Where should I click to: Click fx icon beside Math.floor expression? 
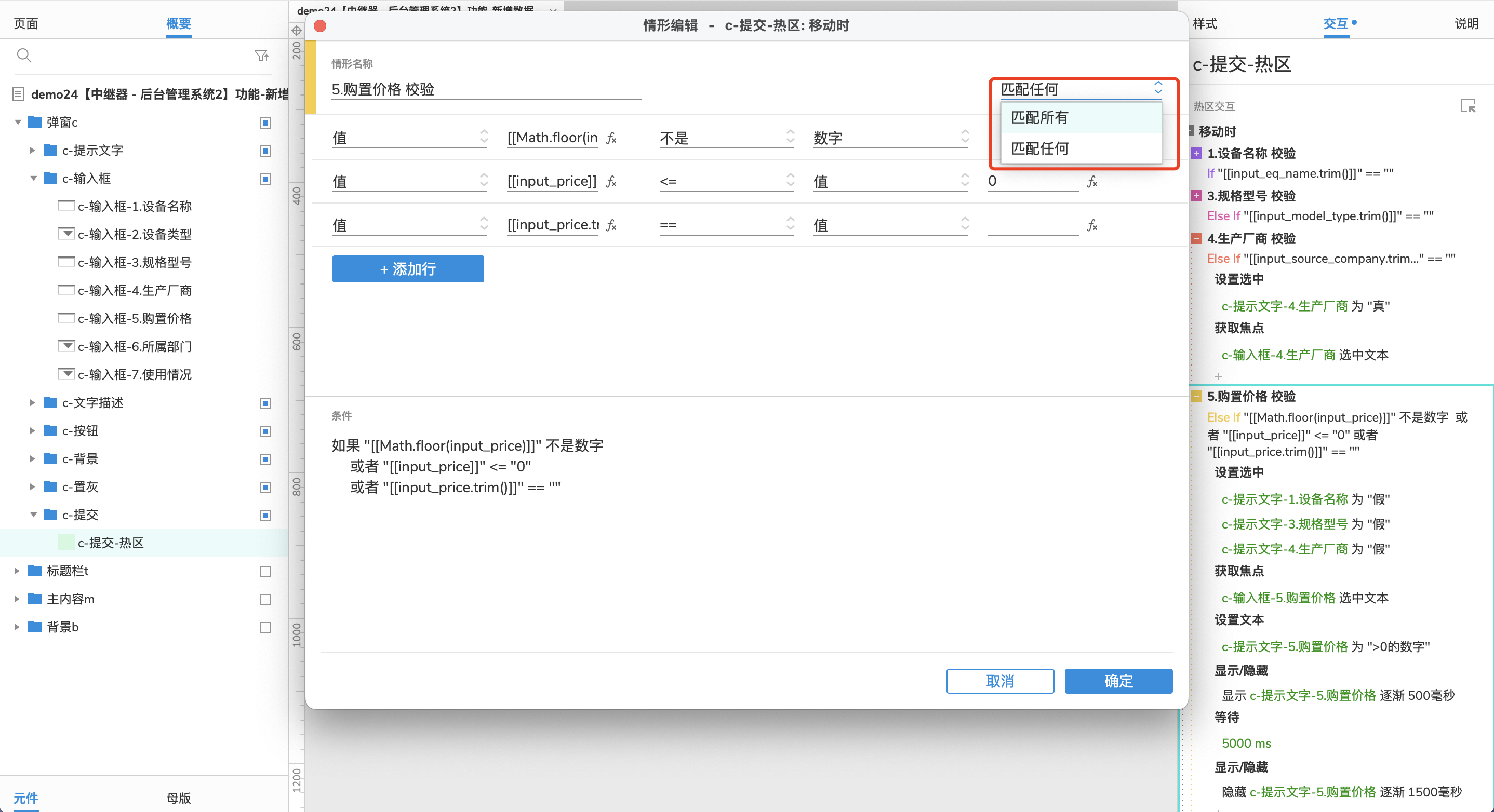point(611,138)
